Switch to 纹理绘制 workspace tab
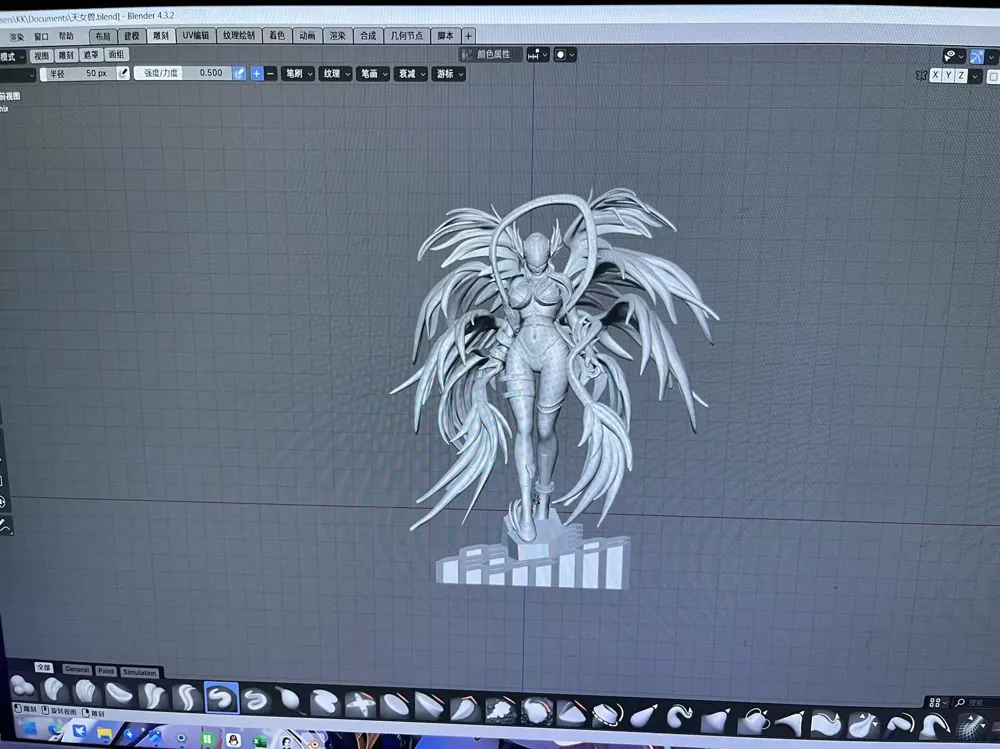 click(239, 36)
